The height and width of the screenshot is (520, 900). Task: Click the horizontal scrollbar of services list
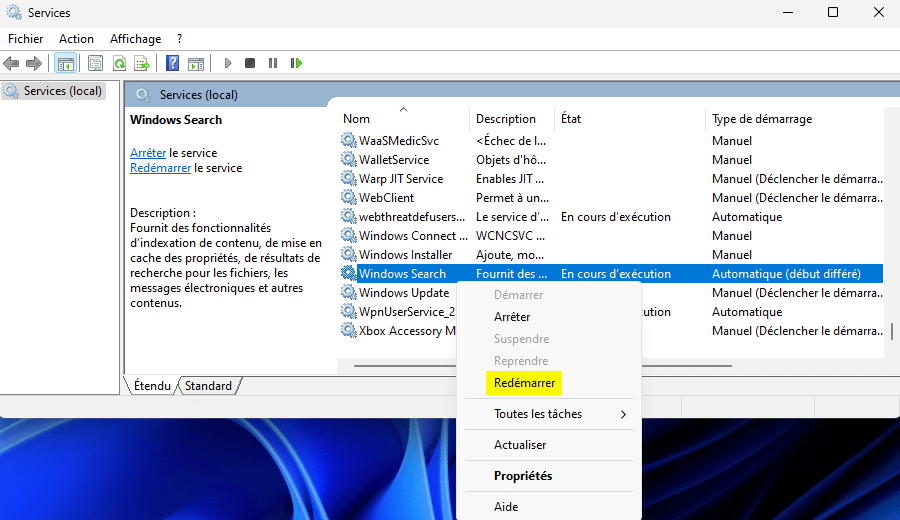pos(542,365)
